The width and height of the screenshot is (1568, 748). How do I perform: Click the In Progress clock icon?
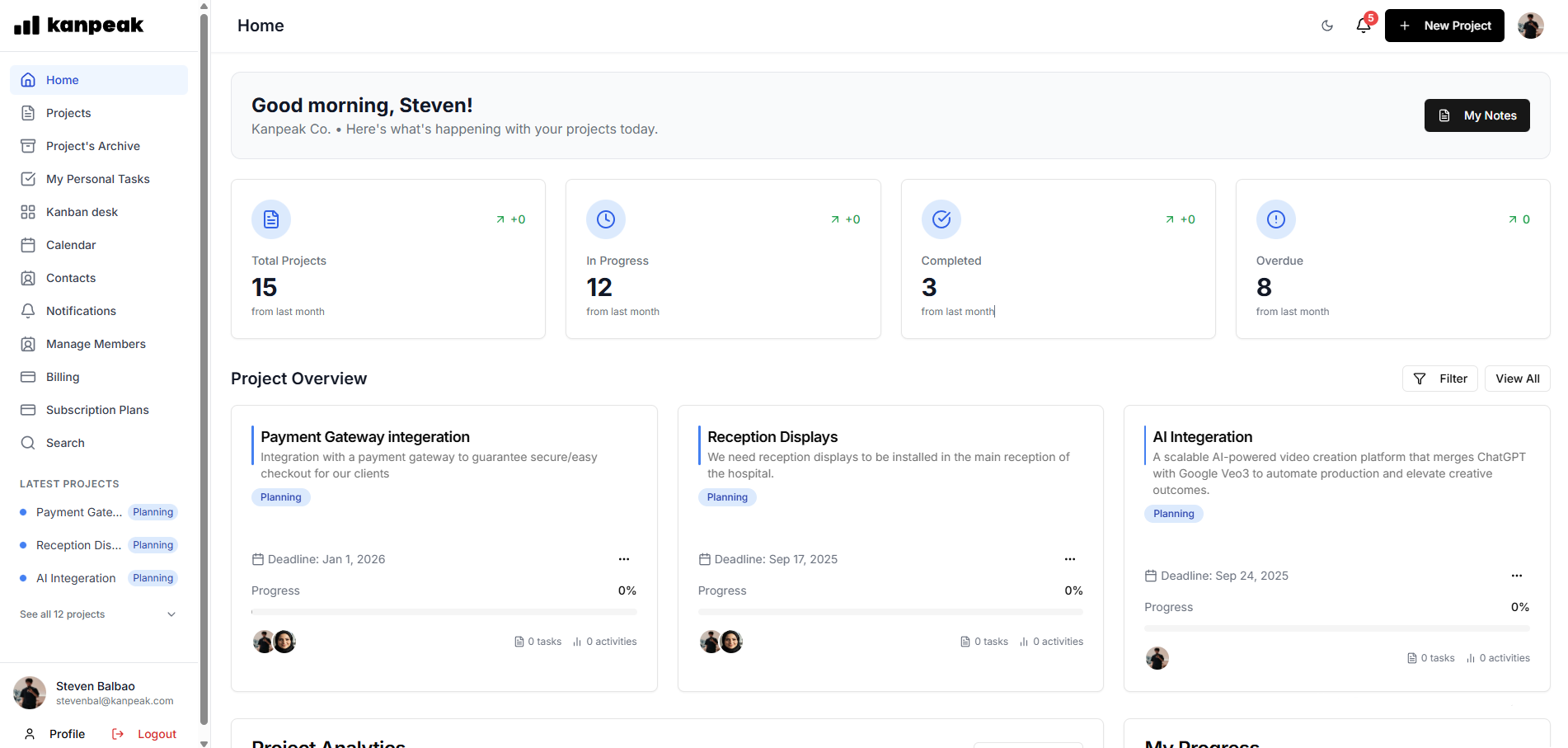606,219
